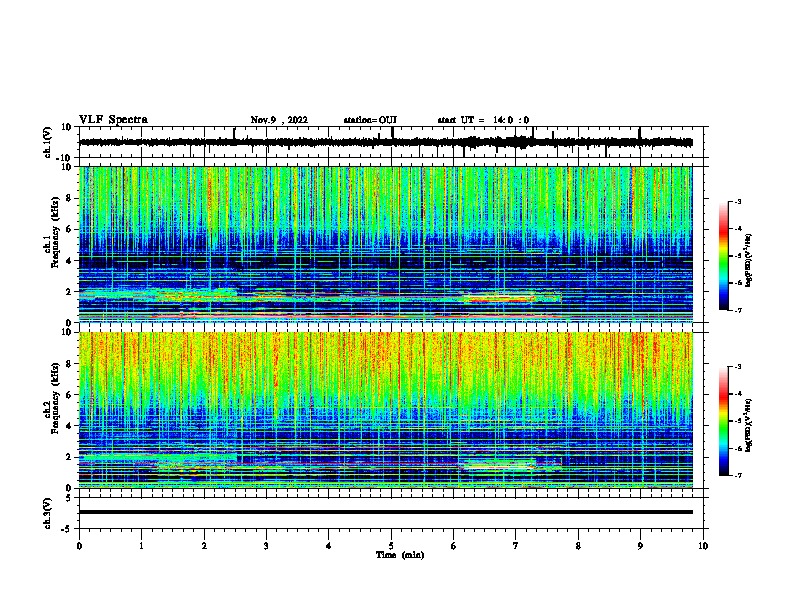
Task: Click the "6" minute tick on time axis
Action: point(453,546)
